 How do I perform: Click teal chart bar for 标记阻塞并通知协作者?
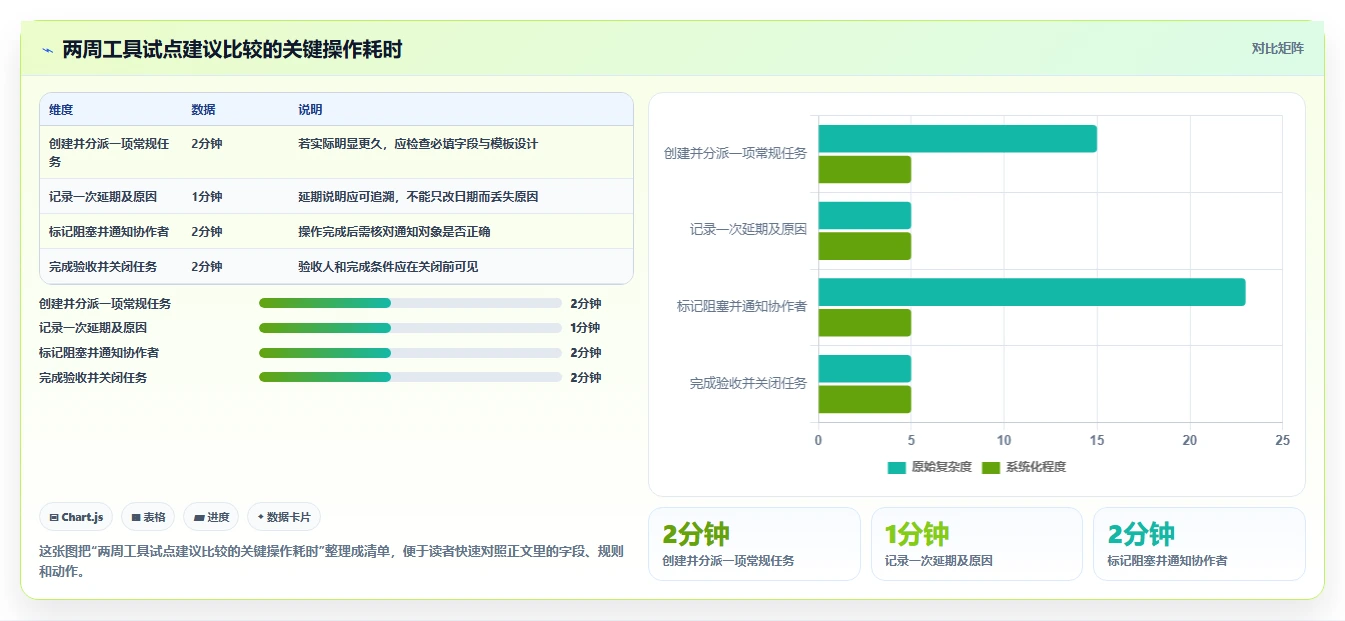coord(1031,292)
